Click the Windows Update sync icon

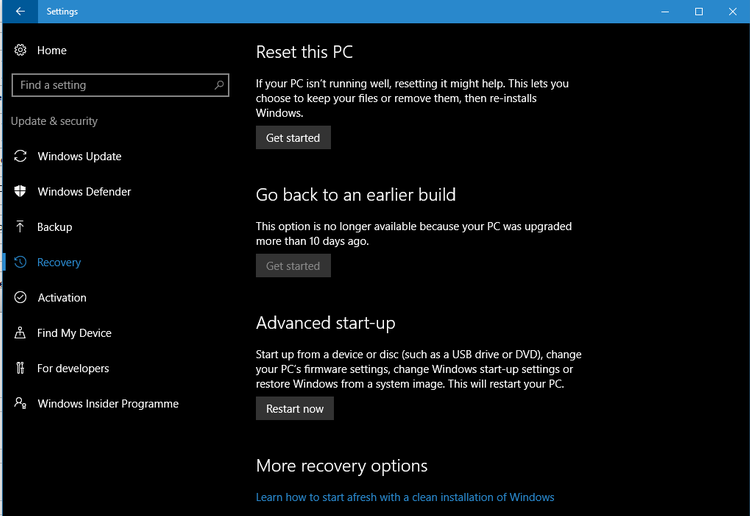click(20, 156)
